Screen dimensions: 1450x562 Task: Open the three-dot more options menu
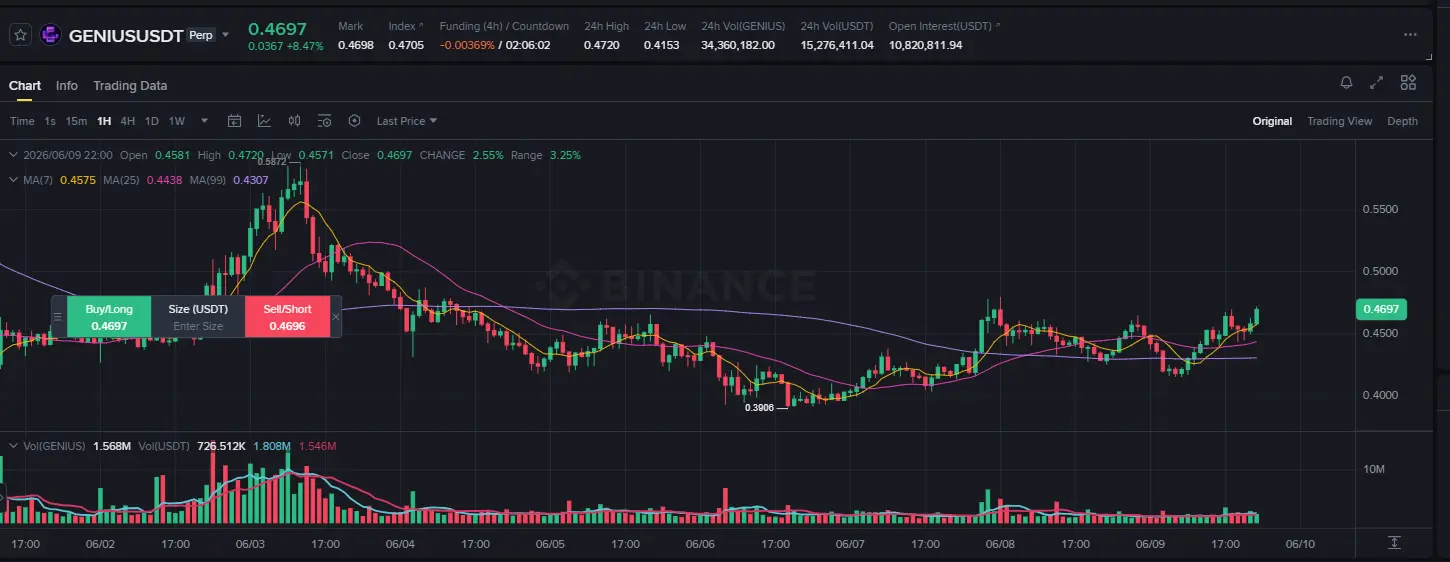tap(1410, 34)
